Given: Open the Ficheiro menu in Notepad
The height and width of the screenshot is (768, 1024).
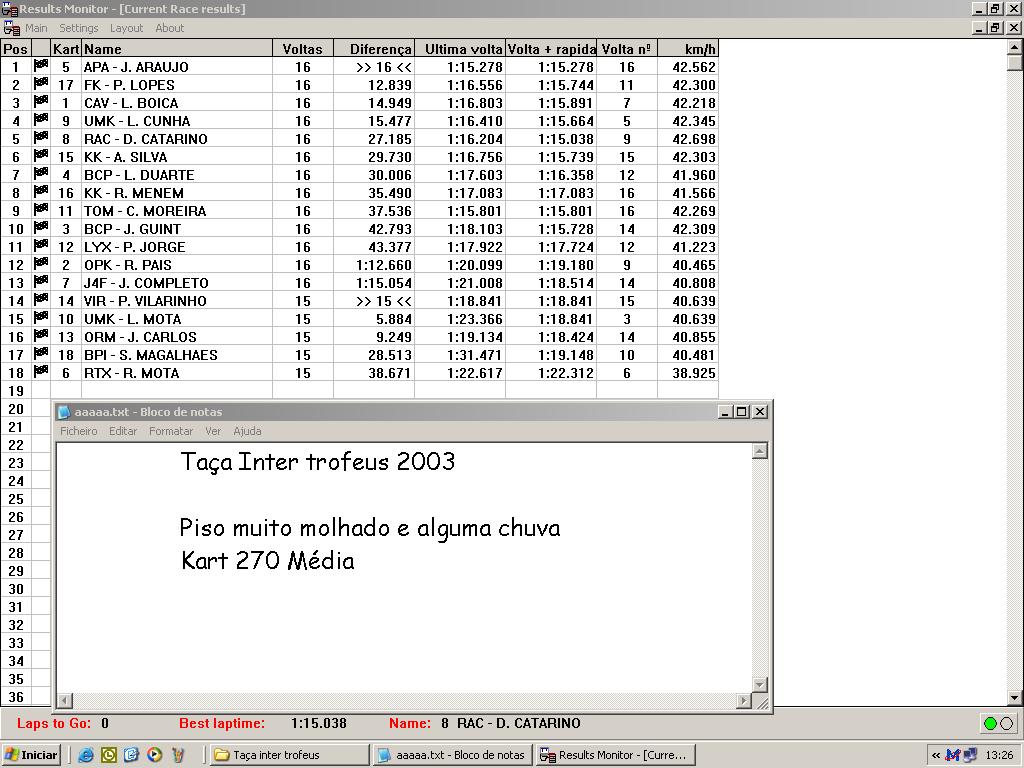Looking at the screenshot, I should (79, 431).
